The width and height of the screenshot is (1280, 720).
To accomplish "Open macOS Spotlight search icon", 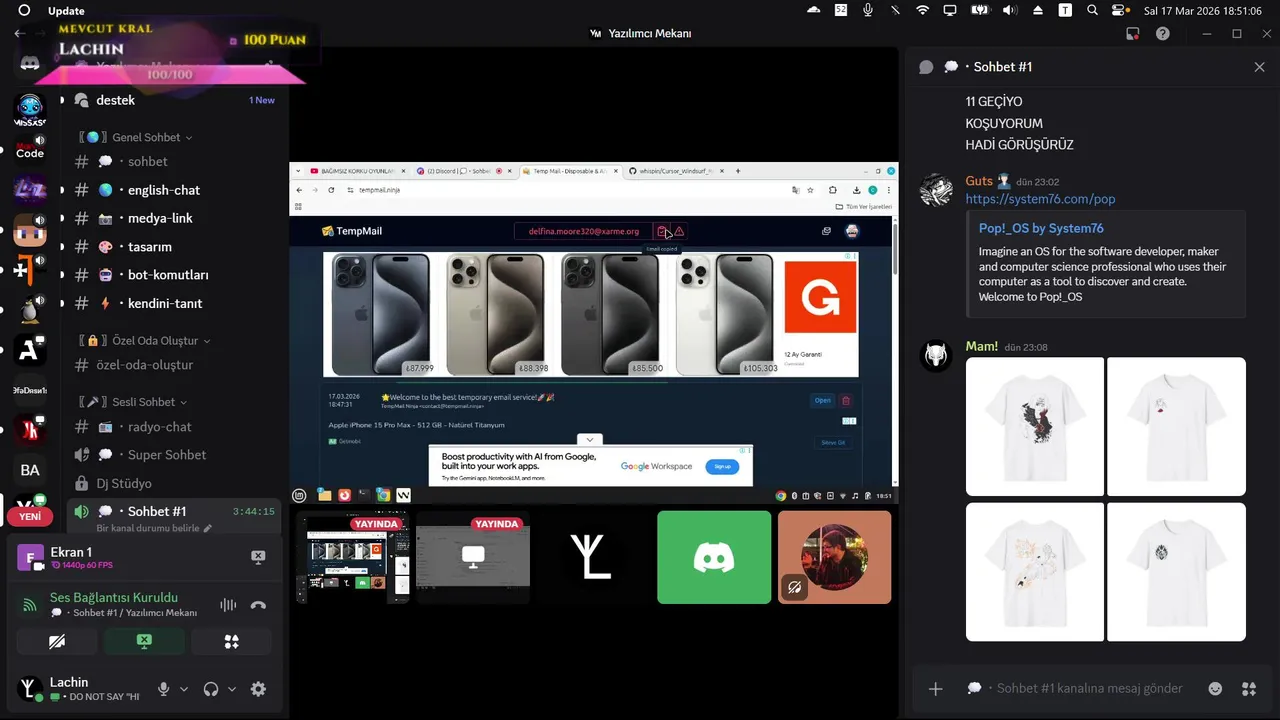I will coord(1092,10).
